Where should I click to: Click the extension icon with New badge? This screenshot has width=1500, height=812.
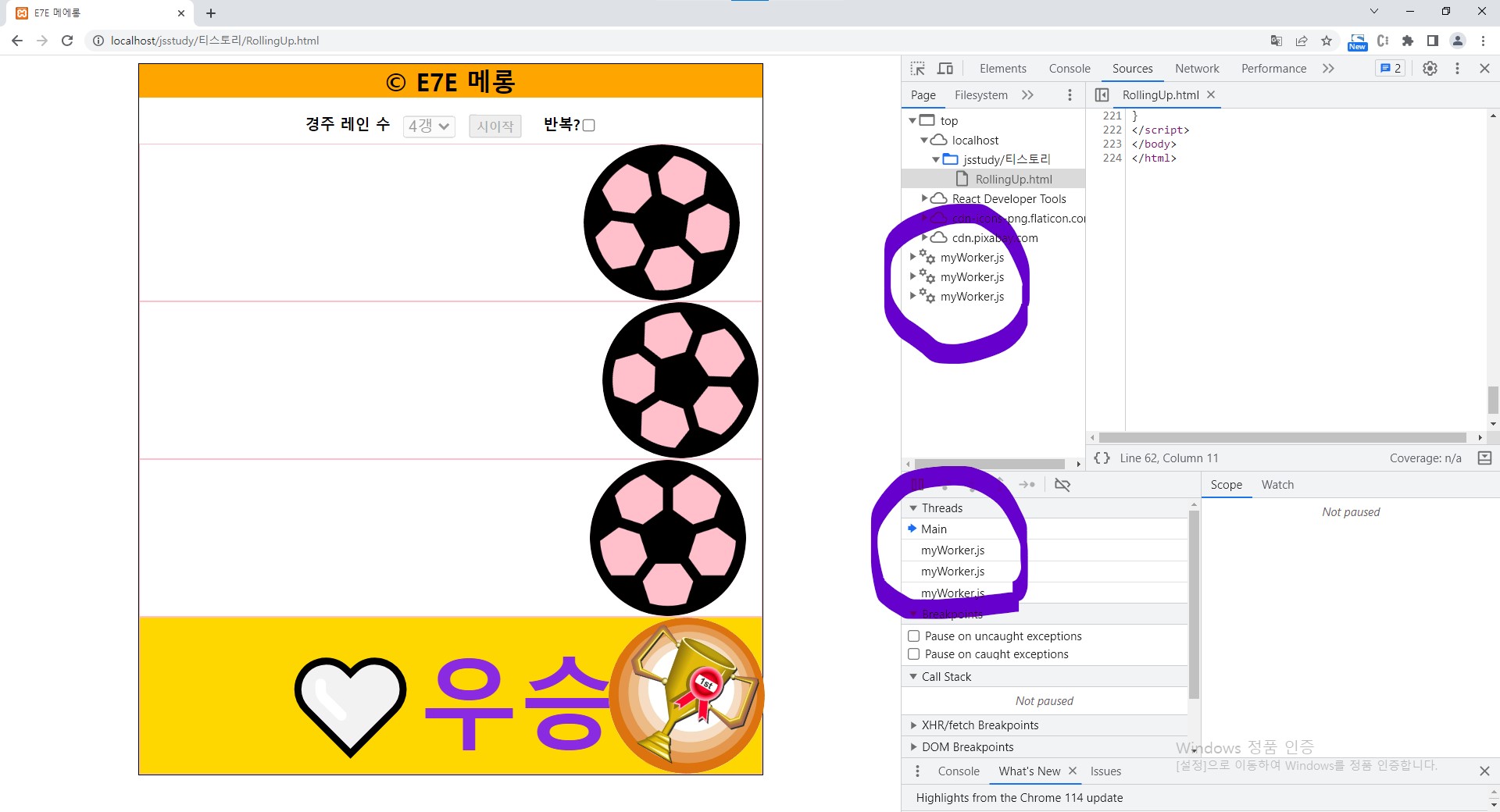[1358, 41]
